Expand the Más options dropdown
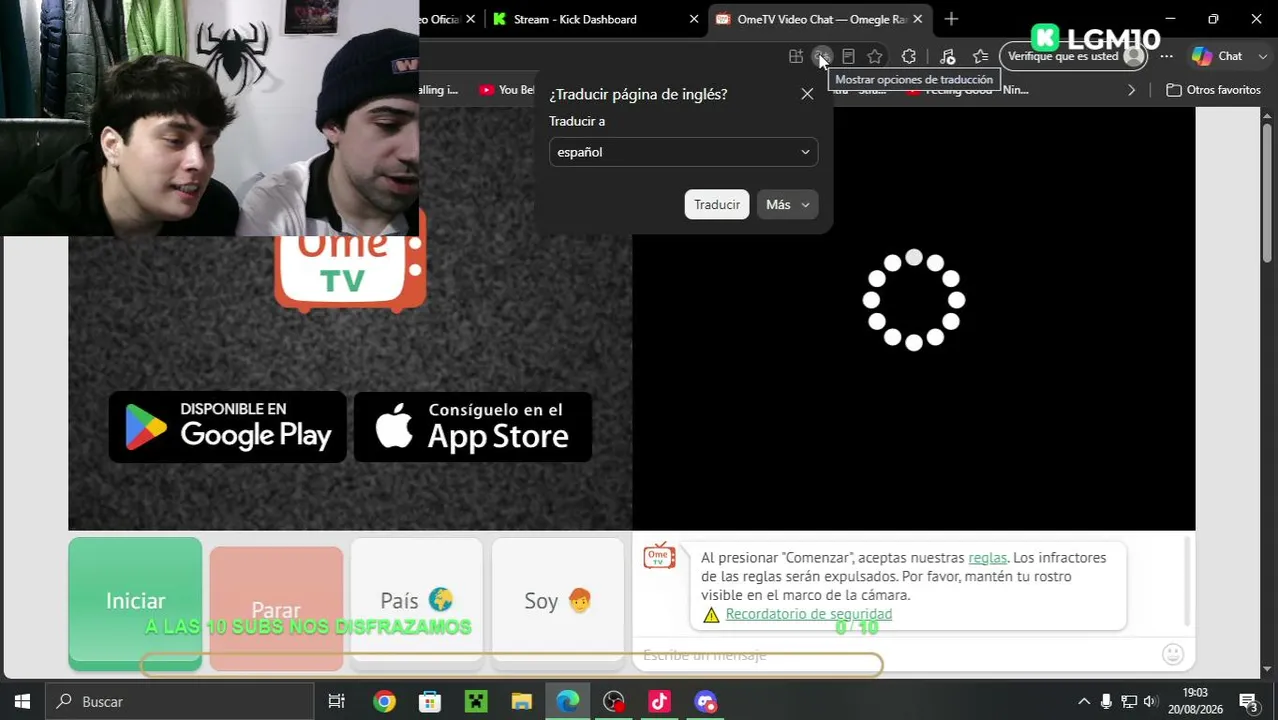The width and height of the screenshot is (1278, 720). pos(787,204)
